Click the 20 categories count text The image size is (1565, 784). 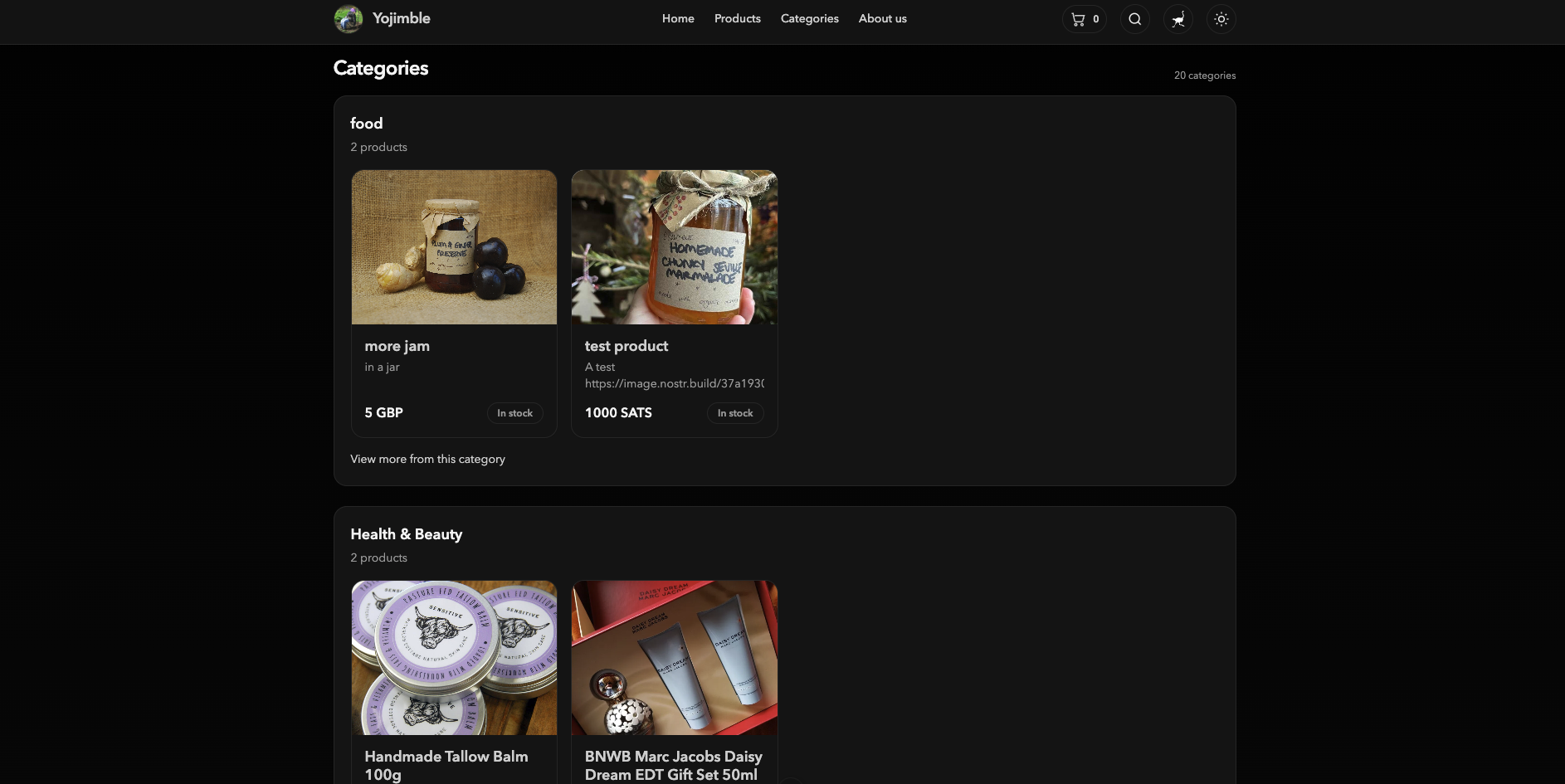click(x=1205, y=75)
